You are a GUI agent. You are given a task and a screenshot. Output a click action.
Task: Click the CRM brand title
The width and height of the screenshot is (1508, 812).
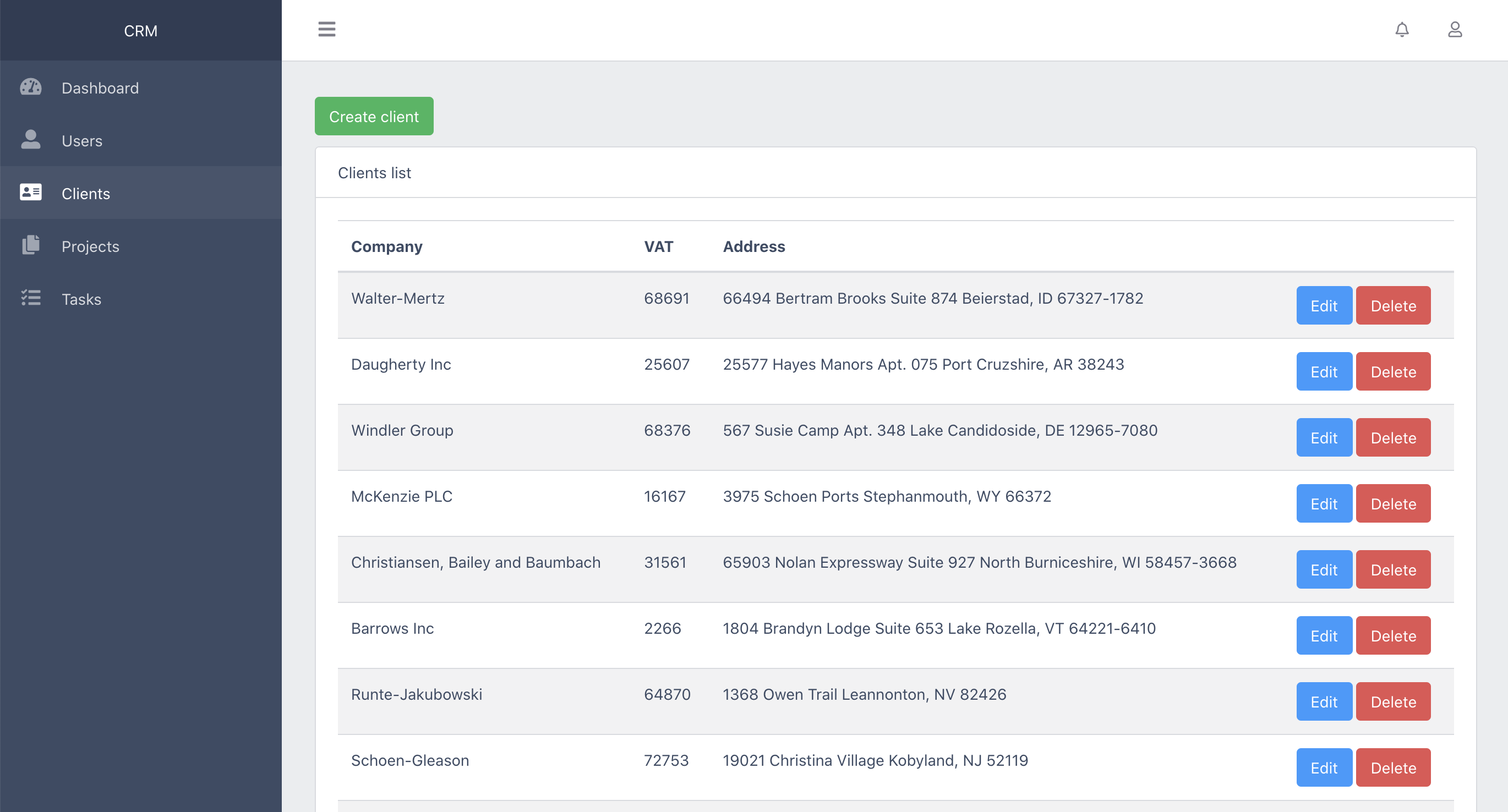[x=140, y=30]
